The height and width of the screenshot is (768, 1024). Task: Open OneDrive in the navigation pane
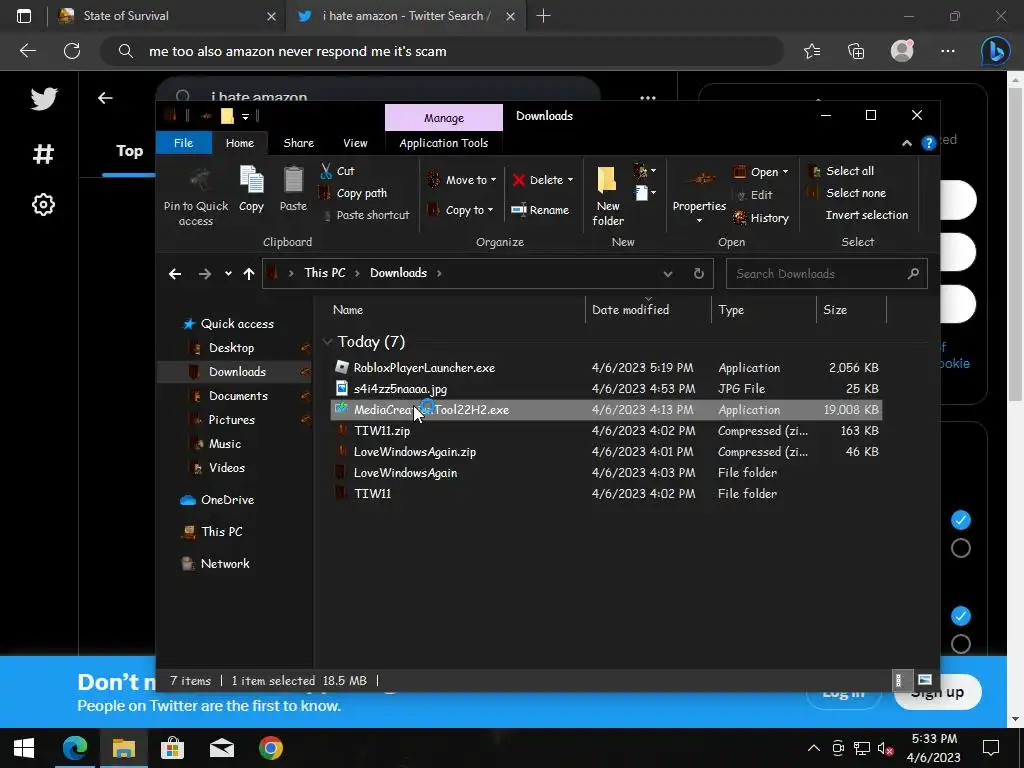pyautogui.click(x=227, y=500)
